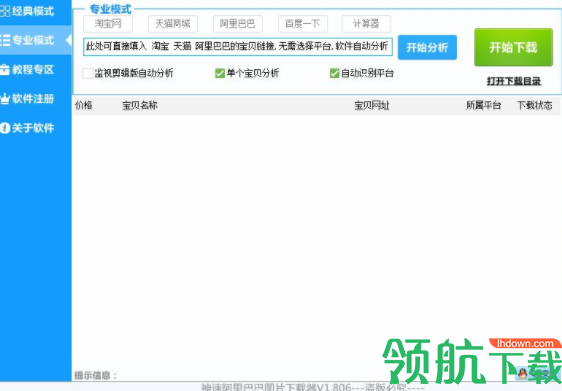562x391 pixels.
Task: Click the 价格 column header
Action: 84,105
